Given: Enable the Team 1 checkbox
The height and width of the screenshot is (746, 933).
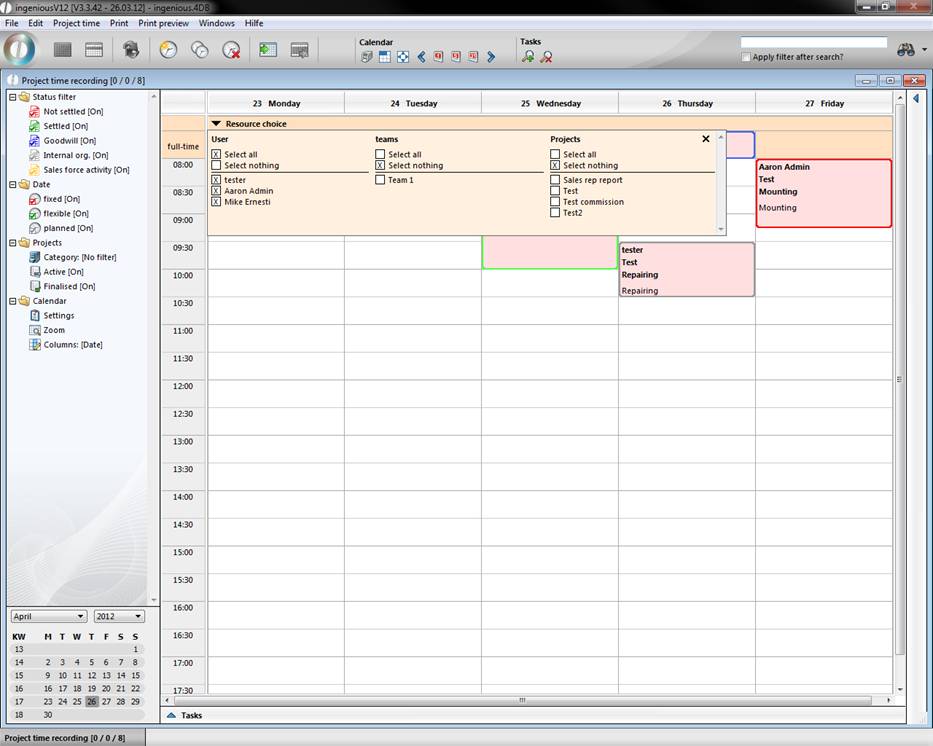Looking at the screenshot, I should (x=380, y=180).
